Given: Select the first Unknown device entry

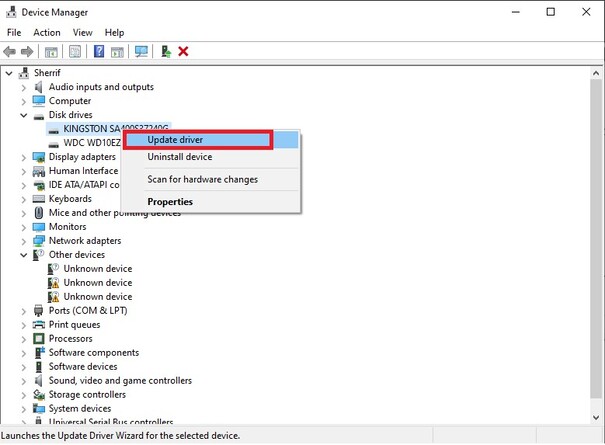Looking at the screenshot, I should [98, 269].
